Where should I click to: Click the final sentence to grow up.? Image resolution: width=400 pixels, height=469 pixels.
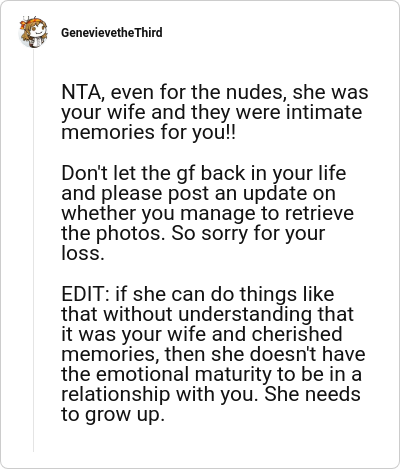point(113,414)
